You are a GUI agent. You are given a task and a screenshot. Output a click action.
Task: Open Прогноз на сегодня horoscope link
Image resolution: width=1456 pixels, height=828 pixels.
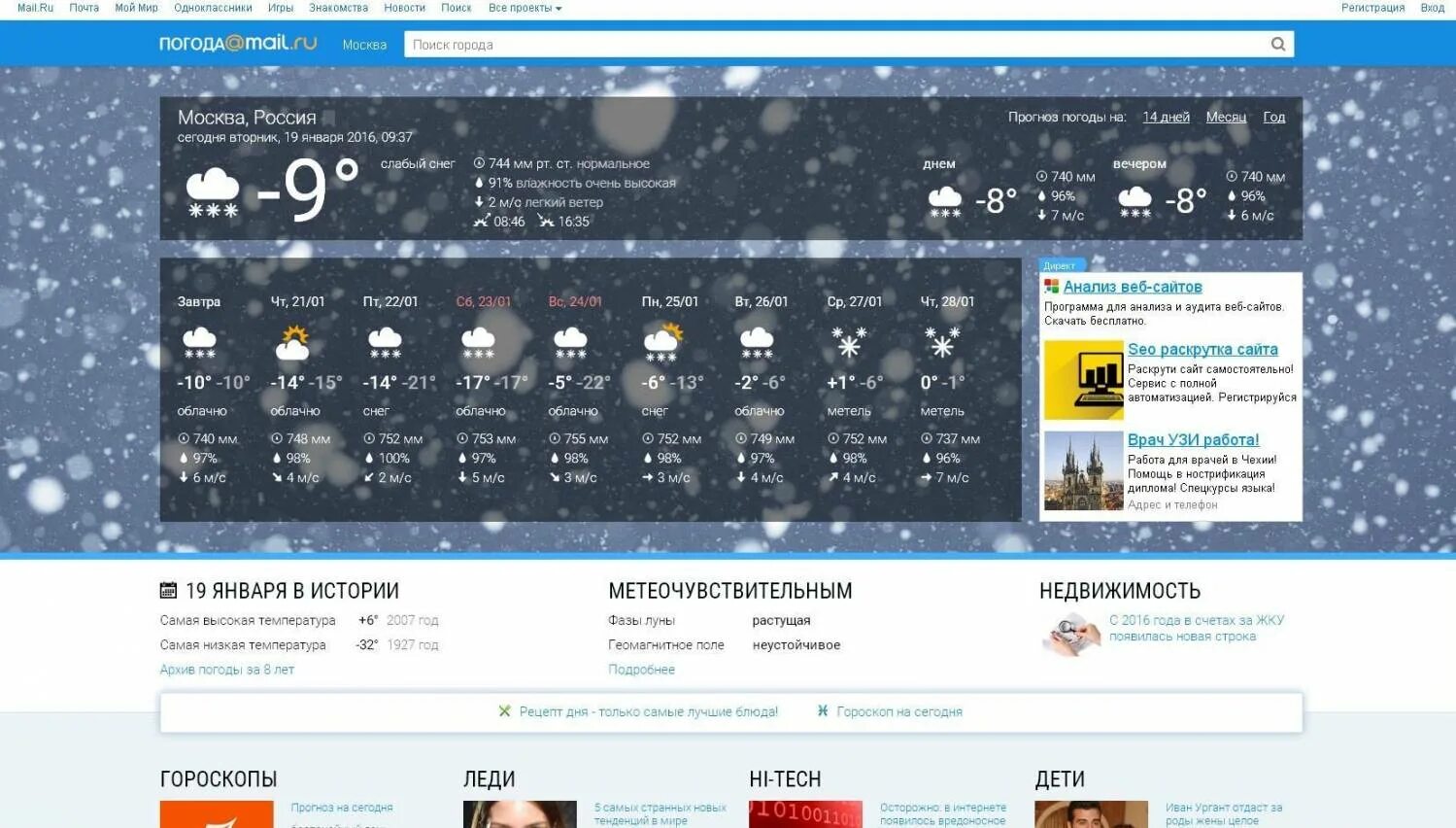[x=342, y=808]
